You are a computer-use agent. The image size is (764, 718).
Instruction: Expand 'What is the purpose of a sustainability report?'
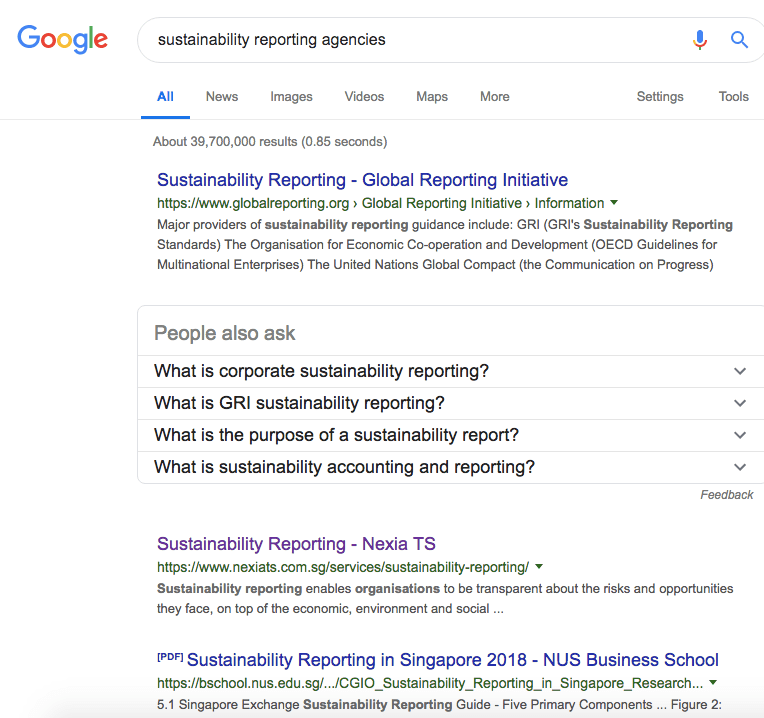pyautogui.click(x=451, y=435)
